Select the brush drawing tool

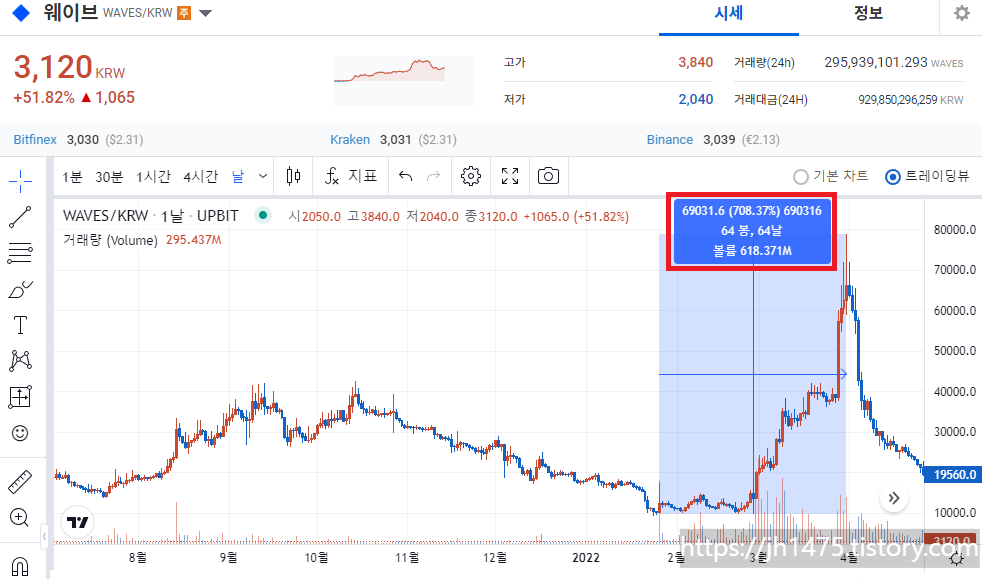[x=20, y=289]
